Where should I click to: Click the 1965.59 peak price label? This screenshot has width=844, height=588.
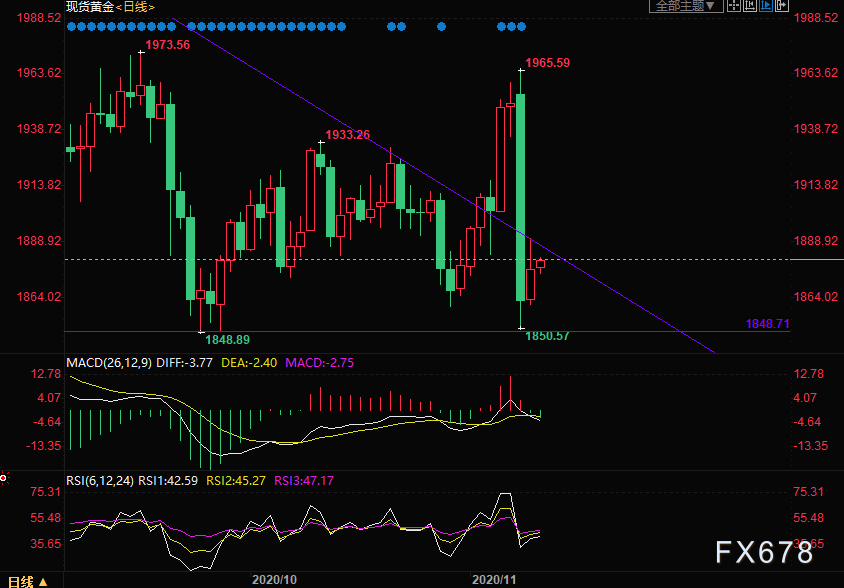548,63
